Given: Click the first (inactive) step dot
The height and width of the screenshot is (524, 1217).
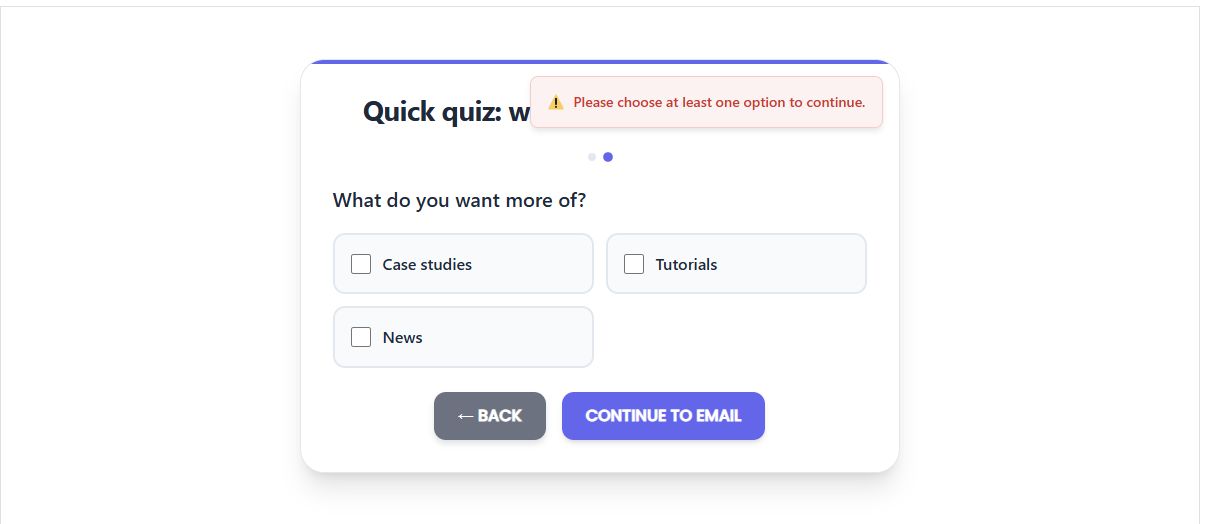Looking at the screenshot, I should 592,157.
